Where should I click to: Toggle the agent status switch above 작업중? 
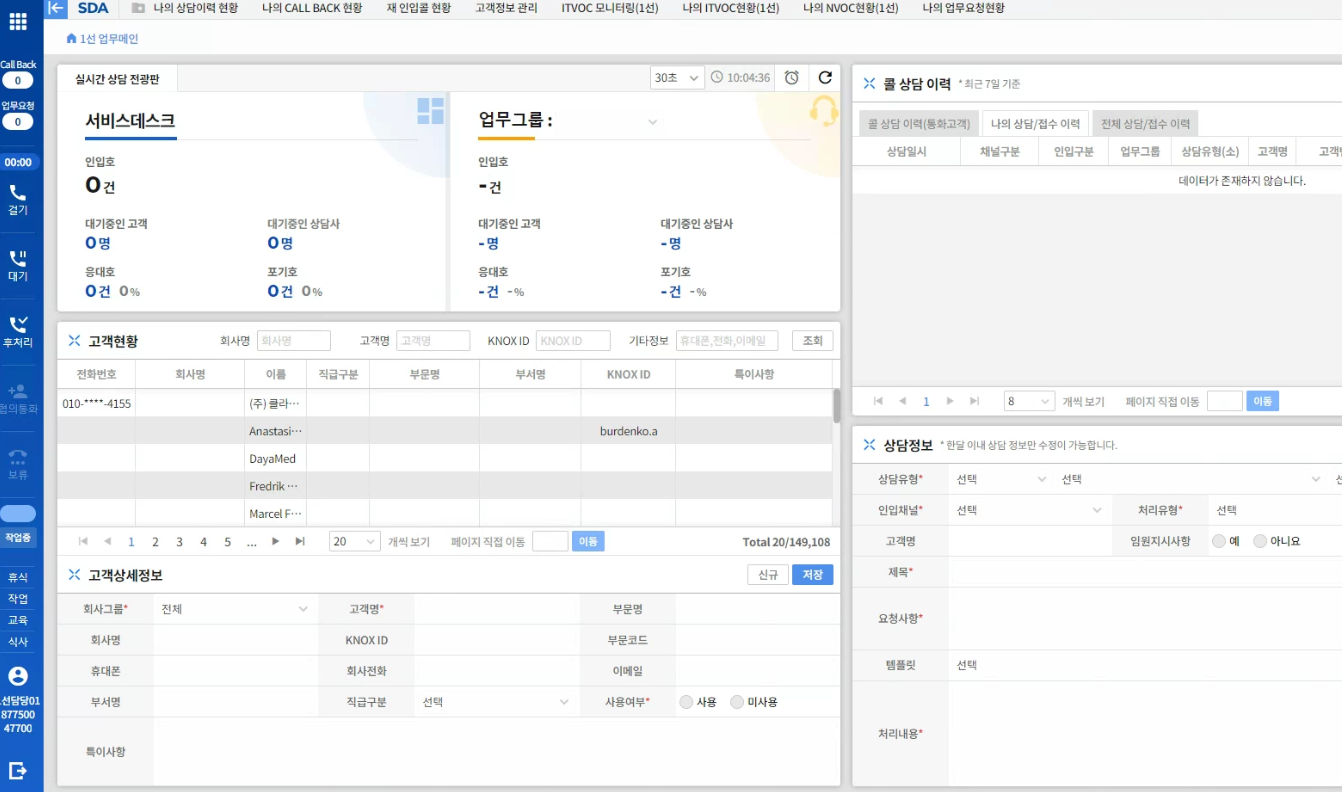(18, 514)
